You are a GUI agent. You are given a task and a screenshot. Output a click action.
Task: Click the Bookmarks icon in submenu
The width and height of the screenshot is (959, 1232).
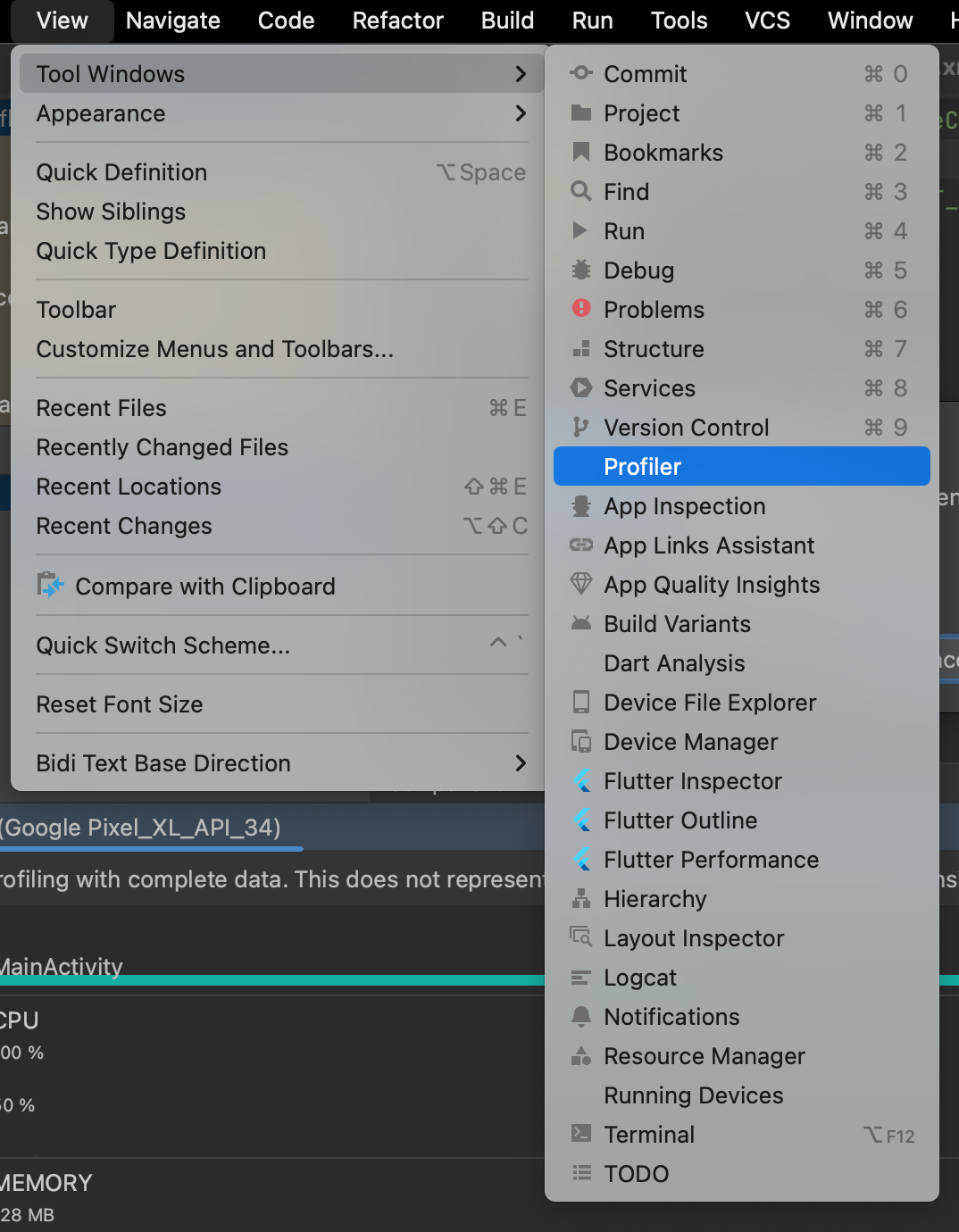(x=581, y=152)
